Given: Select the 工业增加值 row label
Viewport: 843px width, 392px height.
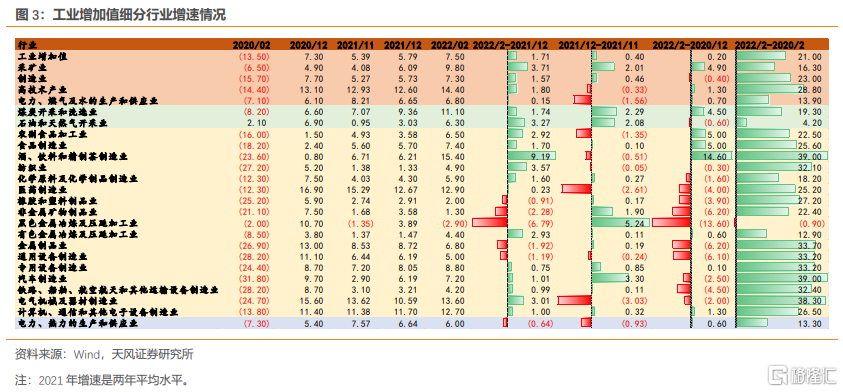Looking at the screenshot, I should 43,56.
